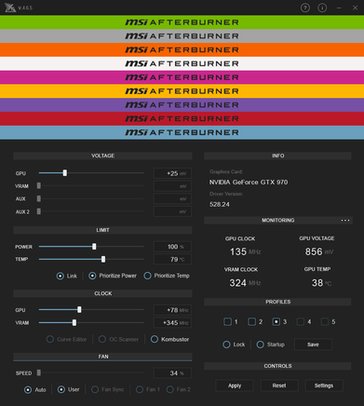Open the help question mark icon

305,8
